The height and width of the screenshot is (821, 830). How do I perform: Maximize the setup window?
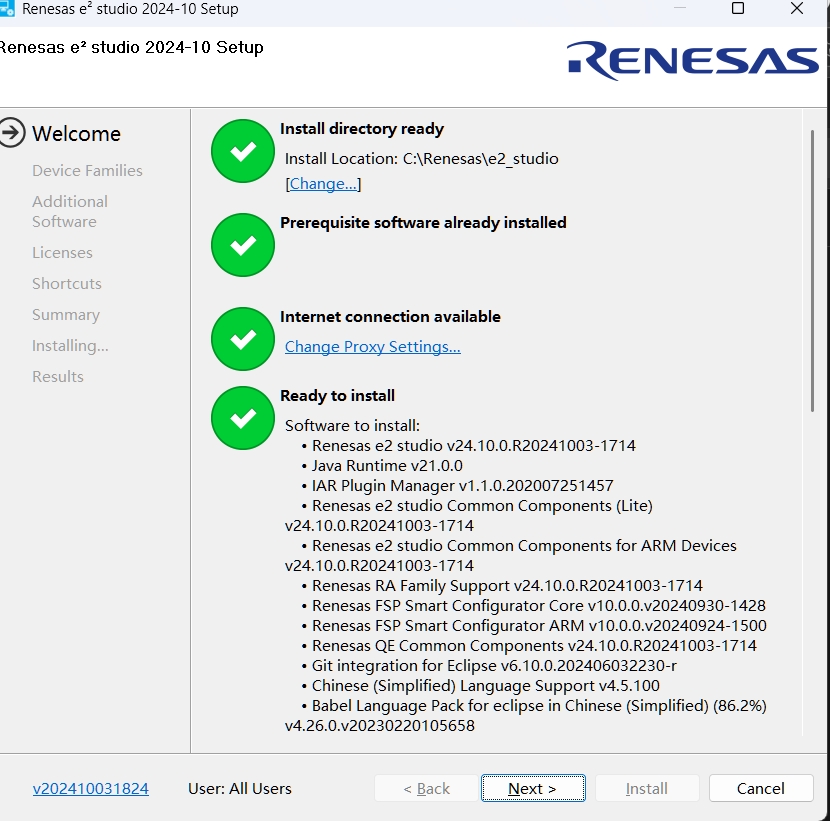point(738,10)
